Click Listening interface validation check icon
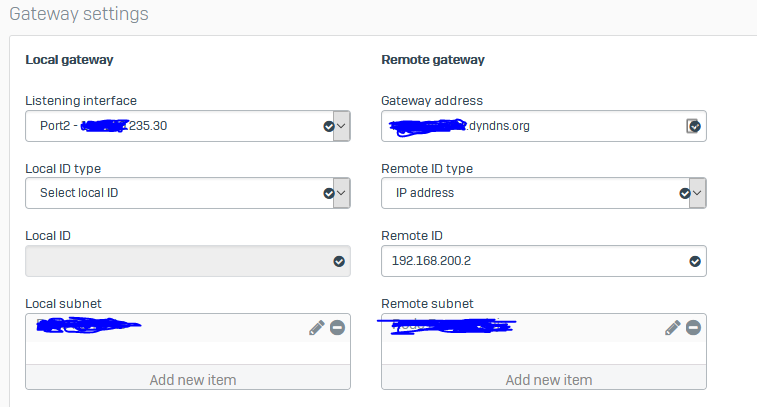The width and height of the screenshot is (757, 407). 328,126
